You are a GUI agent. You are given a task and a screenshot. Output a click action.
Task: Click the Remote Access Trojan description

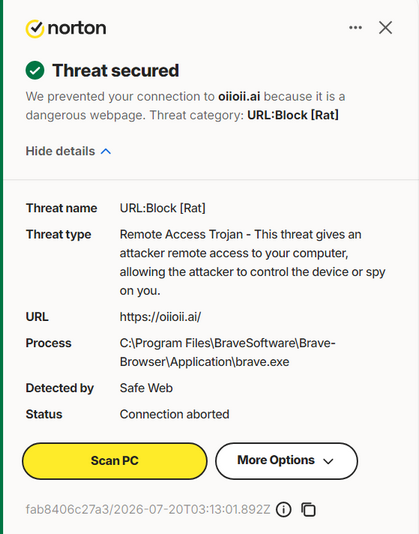point(252,263)
